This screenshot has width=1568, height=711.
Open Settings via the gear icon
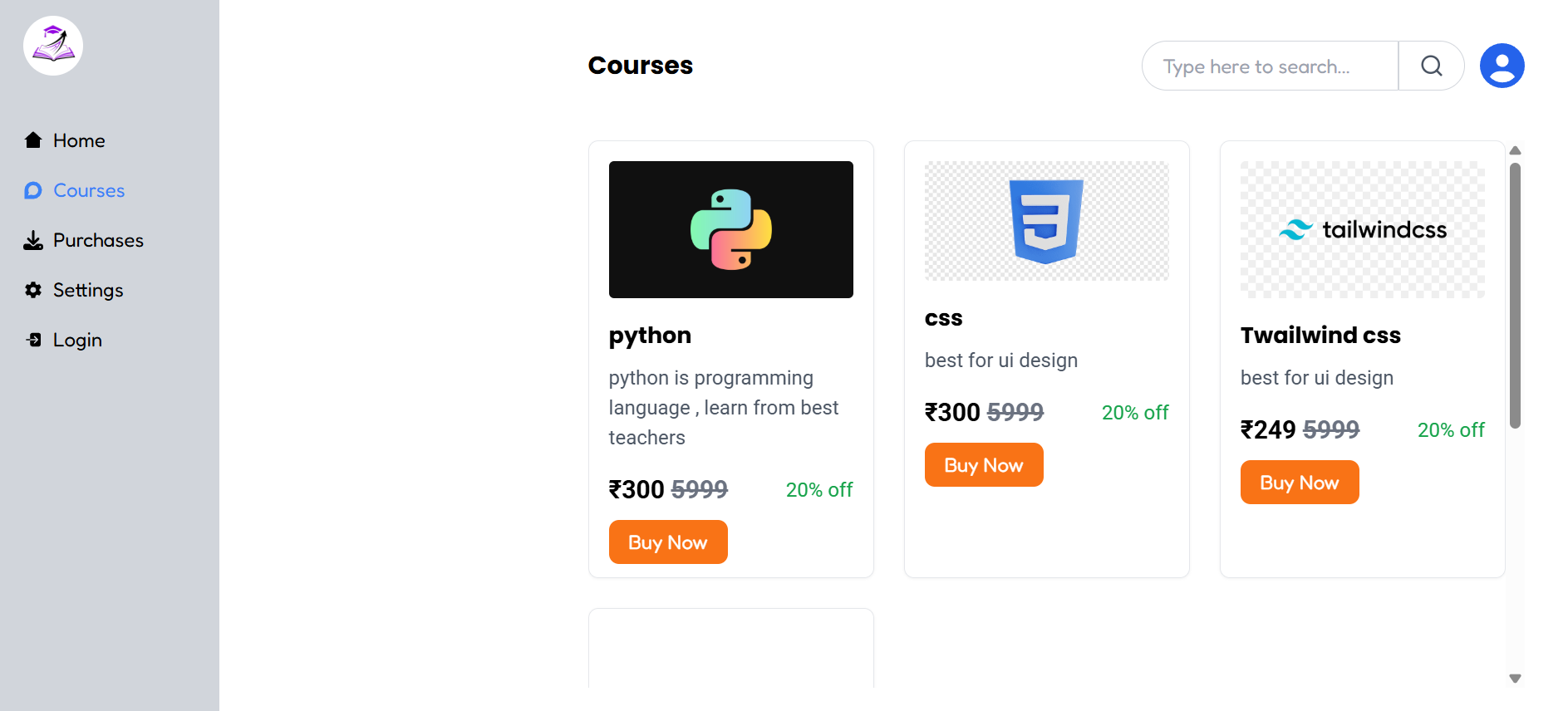point(33,290)
